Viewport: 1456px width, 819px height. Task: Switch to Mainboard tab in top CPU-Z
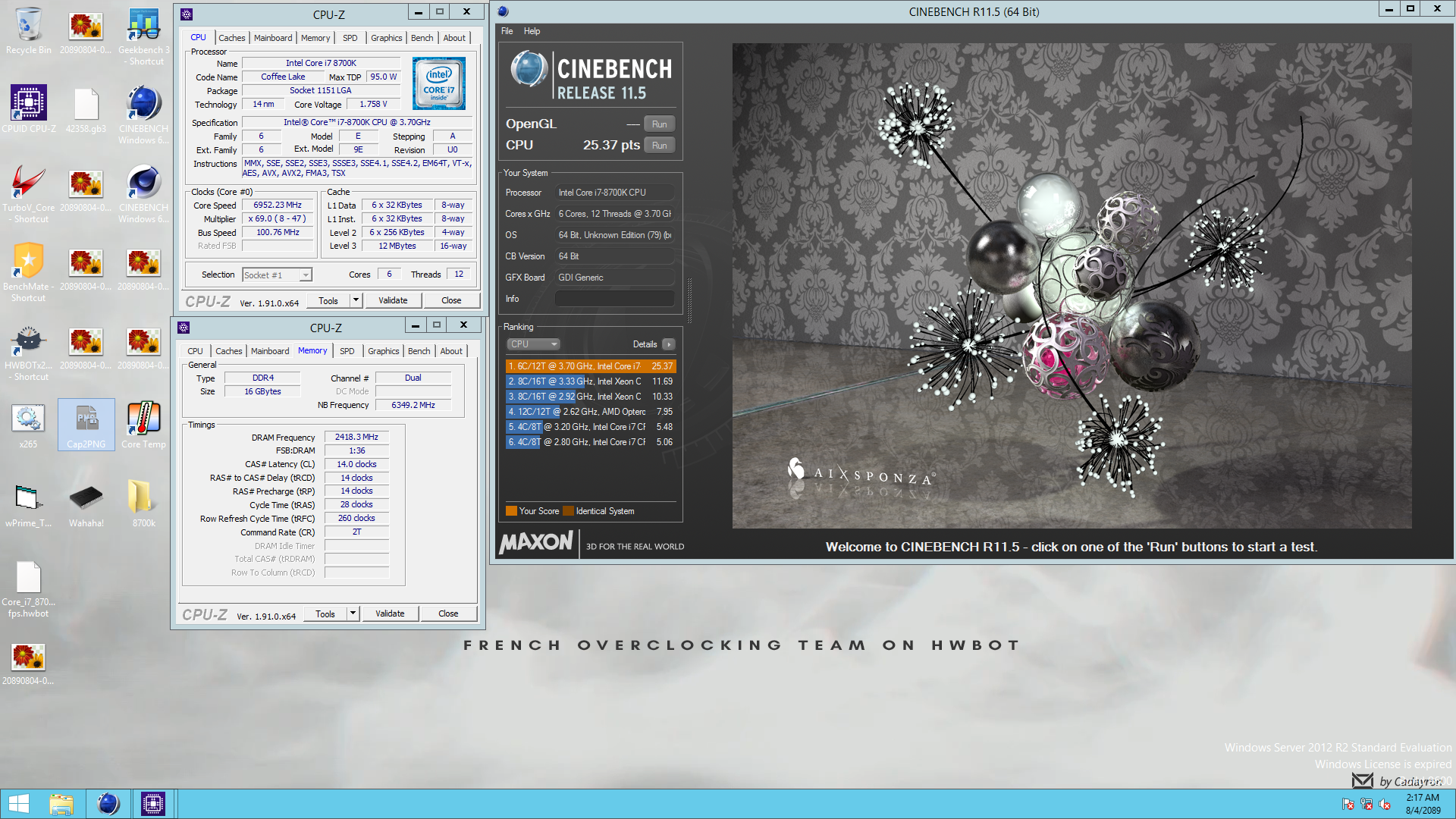[x=273, y=38]
